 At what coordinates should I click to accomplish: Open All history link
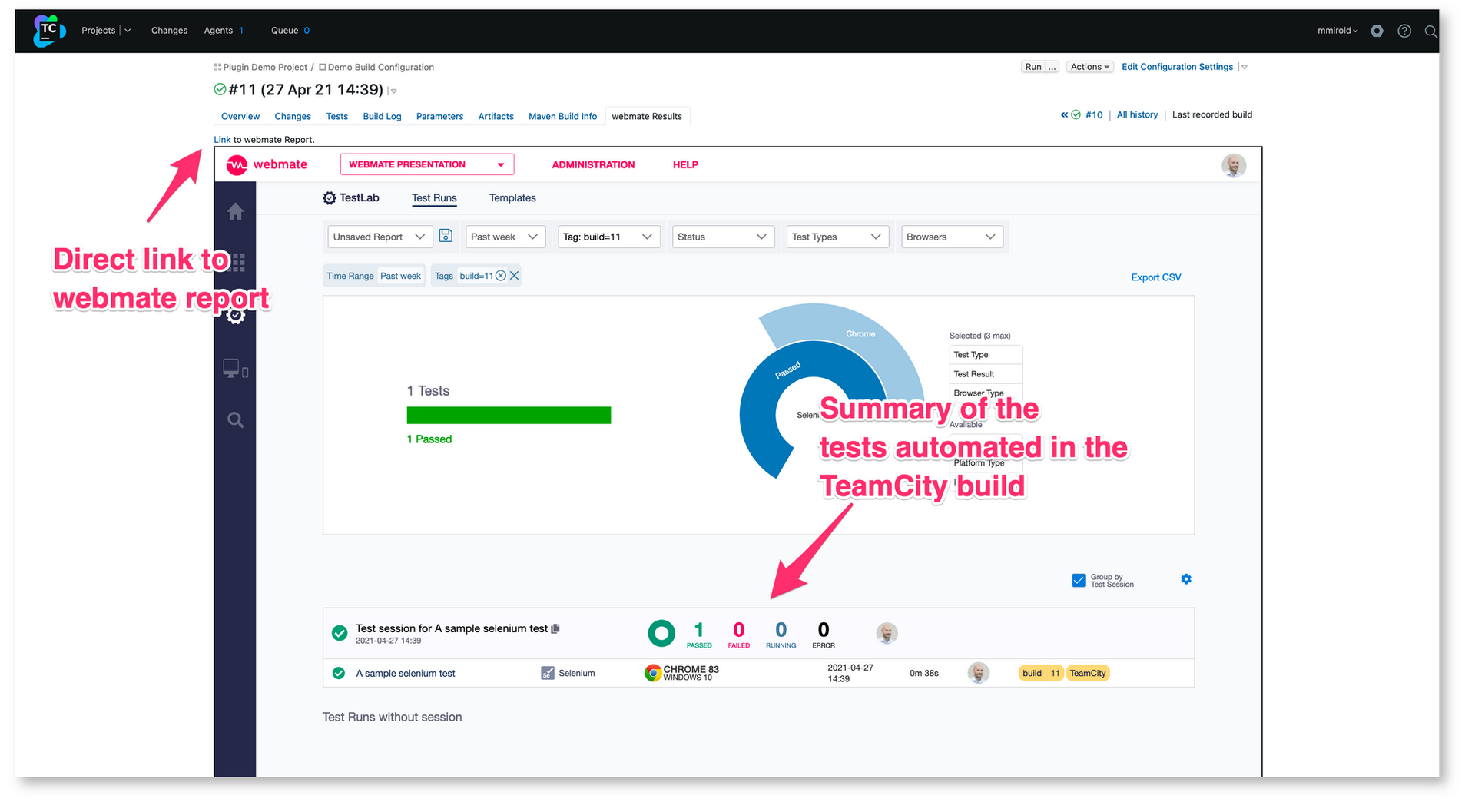[x=1137, y=114]
